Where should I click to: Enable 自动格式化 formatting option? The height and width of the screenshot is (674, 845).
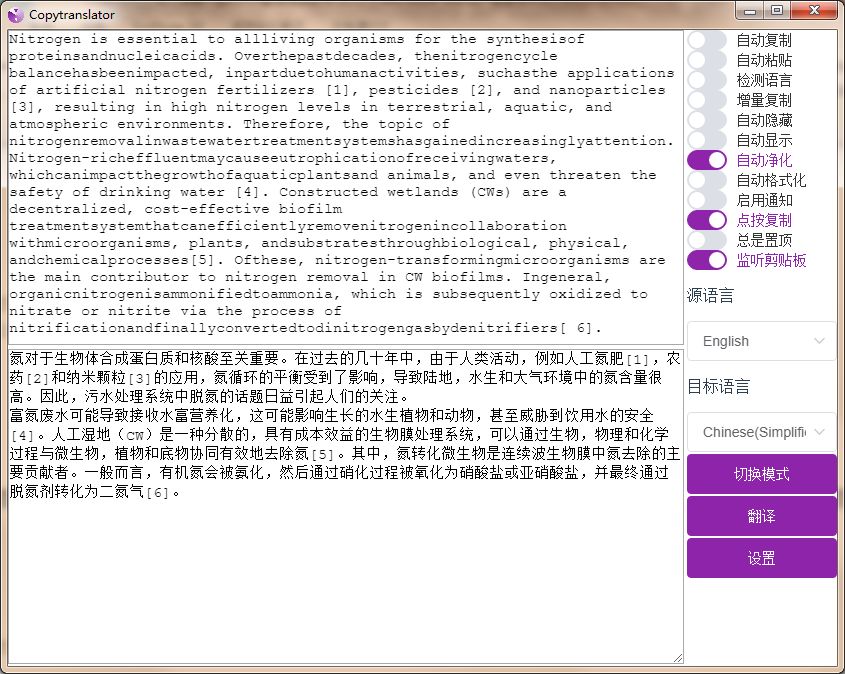(706, 180)
